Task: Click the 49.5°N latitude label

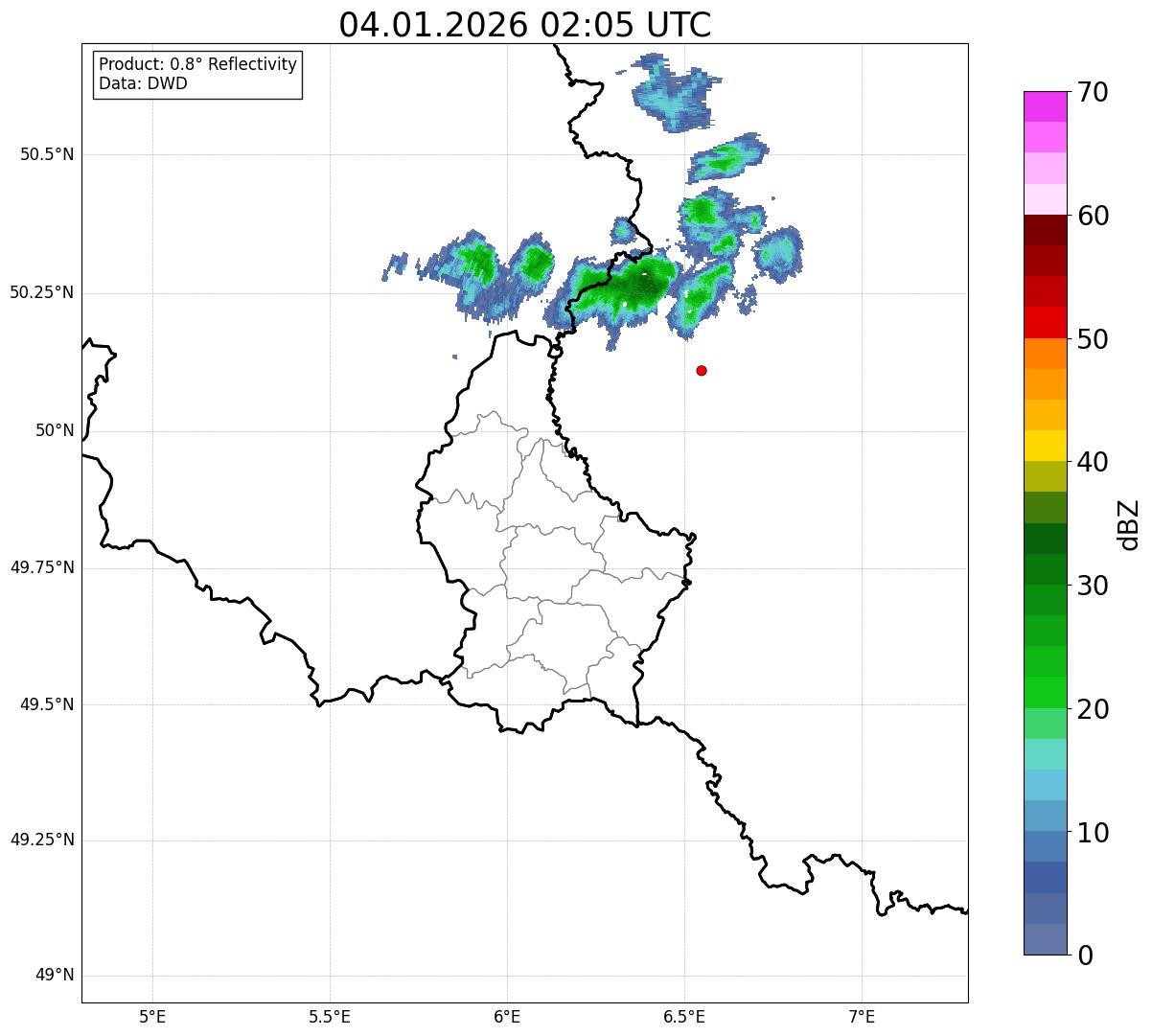Action: click(46, 704)
